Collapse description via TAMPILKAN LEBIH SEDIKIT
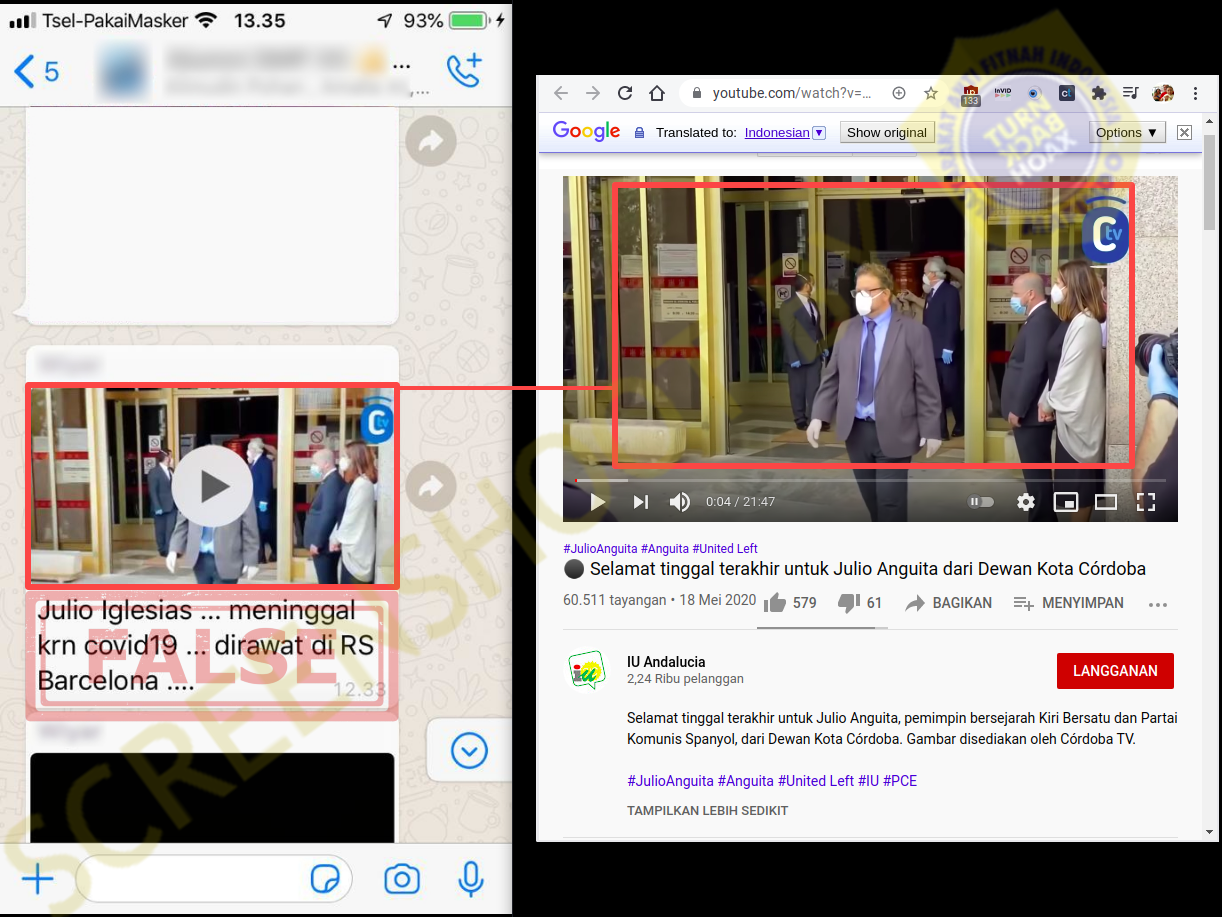Image resolution: width=1222 pixels, height=917 pixels. (x=707, y=810)
